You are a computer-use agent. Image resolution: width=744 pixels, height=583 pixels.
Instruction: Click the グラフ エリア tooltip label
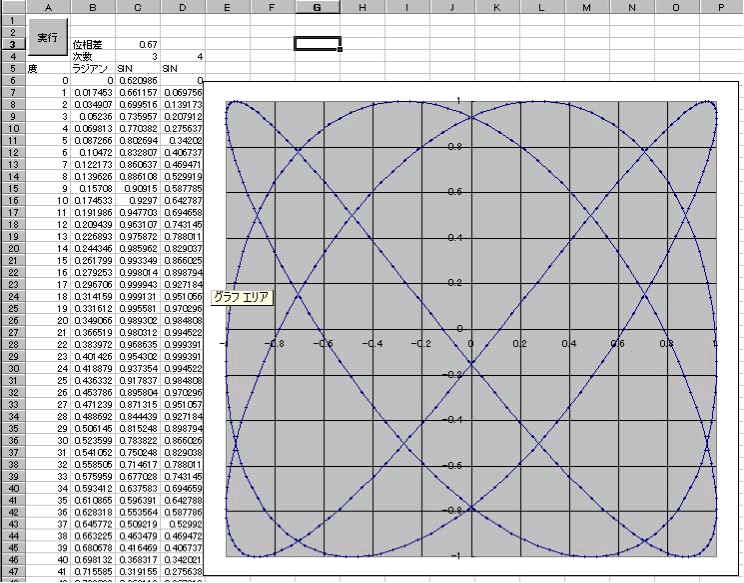tap(242, 297)
